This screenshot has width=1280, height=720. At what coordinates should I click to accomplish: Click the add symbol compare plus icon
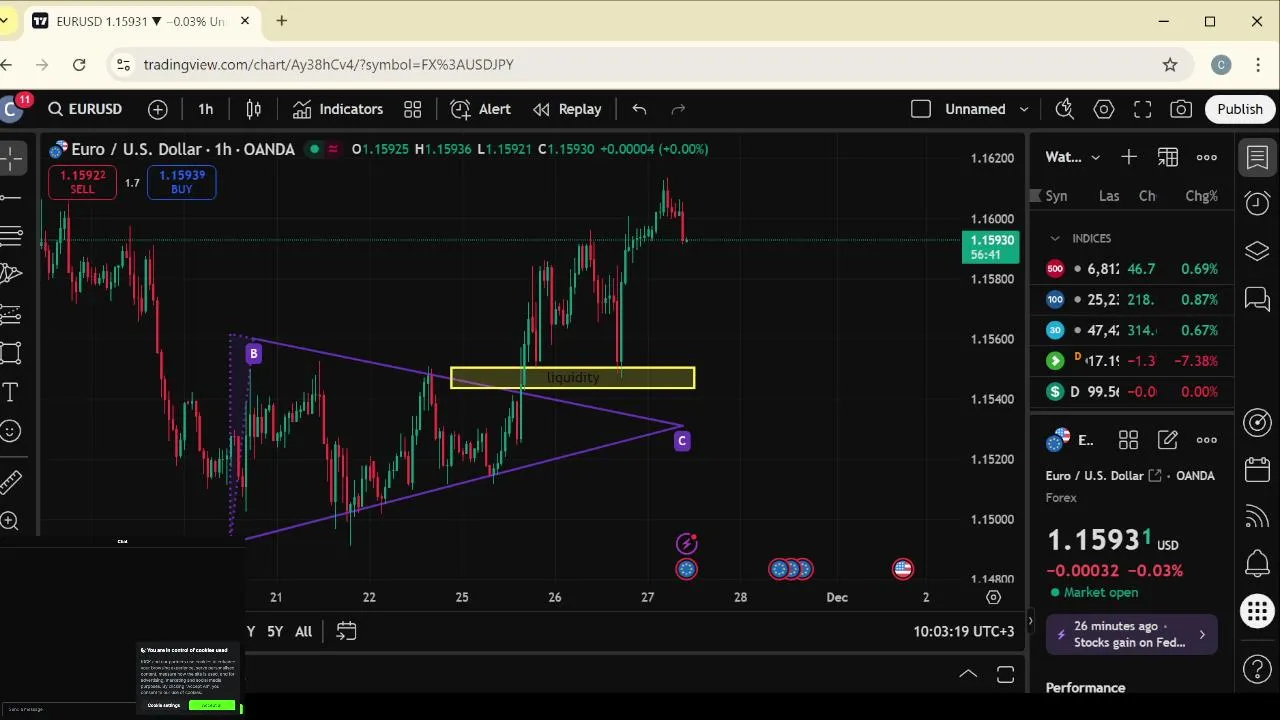(158, 109)
